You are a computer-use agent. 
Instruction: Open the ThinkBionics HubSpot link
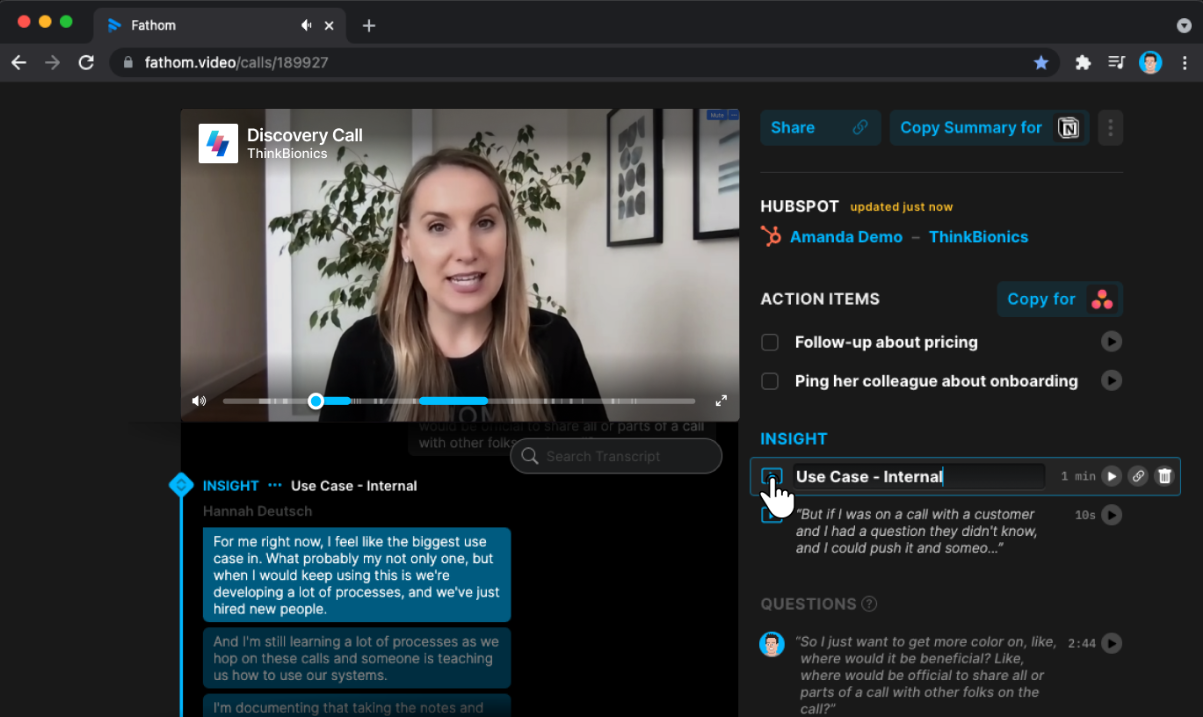[x=978, y=236]
